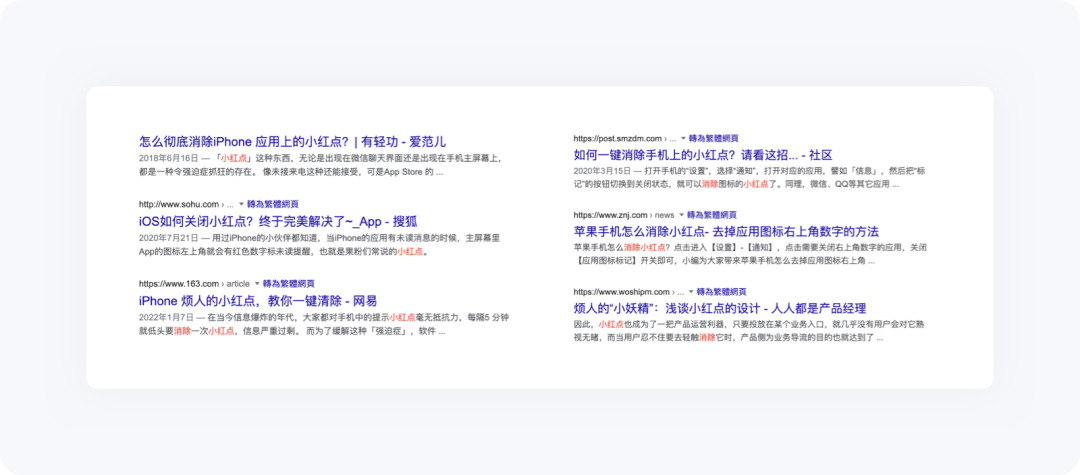The image size is (1080, 475).
Task: Expand dropdown arrow beside www.znj.com URL
Action: pos(681,215)
